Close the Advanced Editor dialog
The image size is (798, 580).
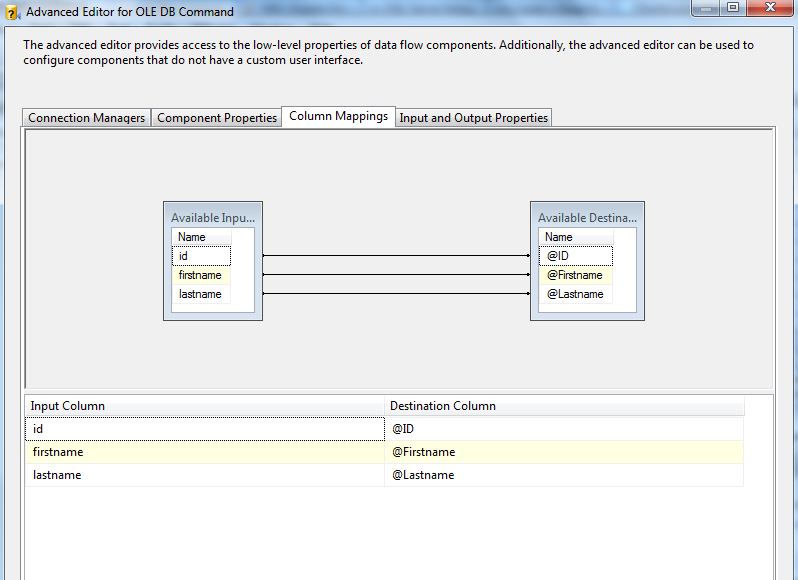click(771, 10)
